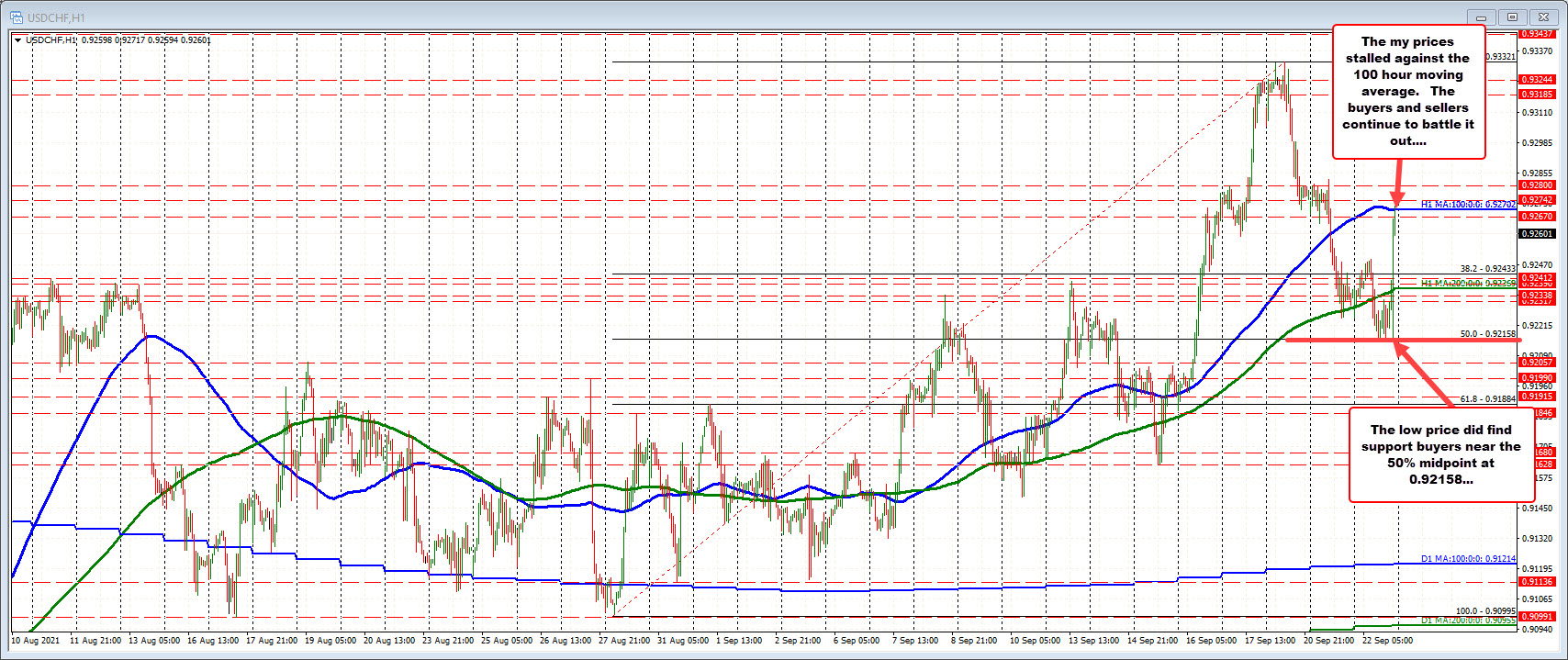Screen dimensions: 1568x660
Task: Click the 0.93110 price scale value
Action: (x=1538, y=112)
